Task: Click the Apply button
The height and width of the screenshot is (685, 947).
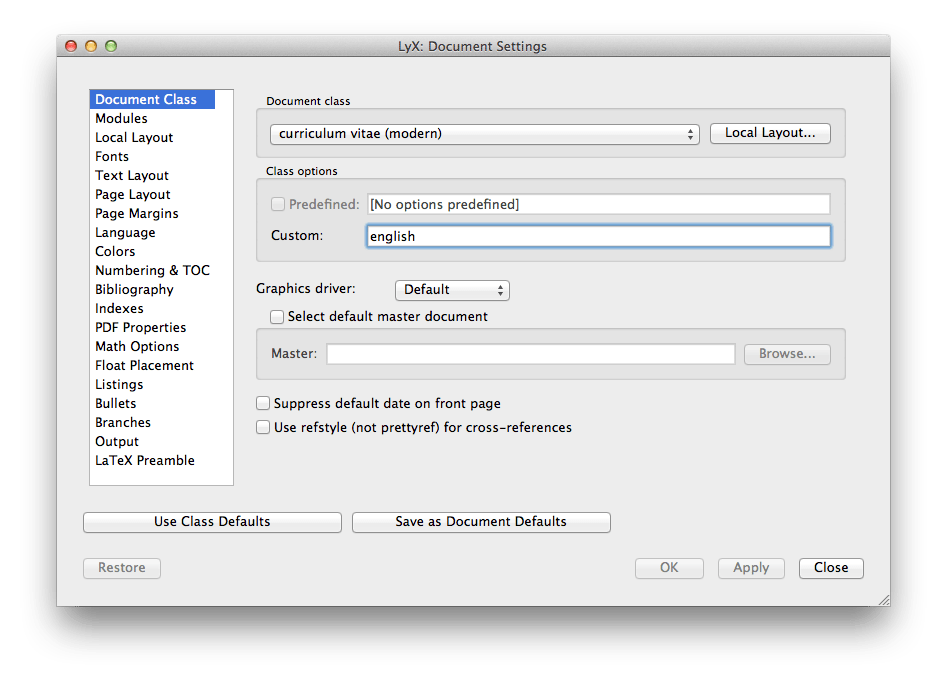Action: 751,568
